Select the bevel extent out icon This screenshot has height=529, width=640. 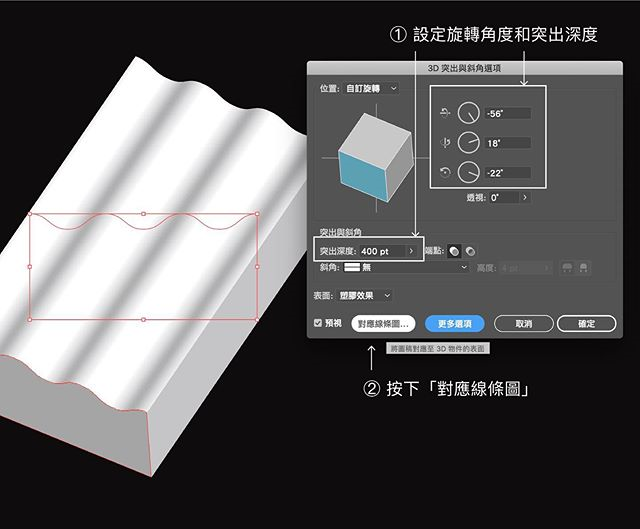click(567, 268)
